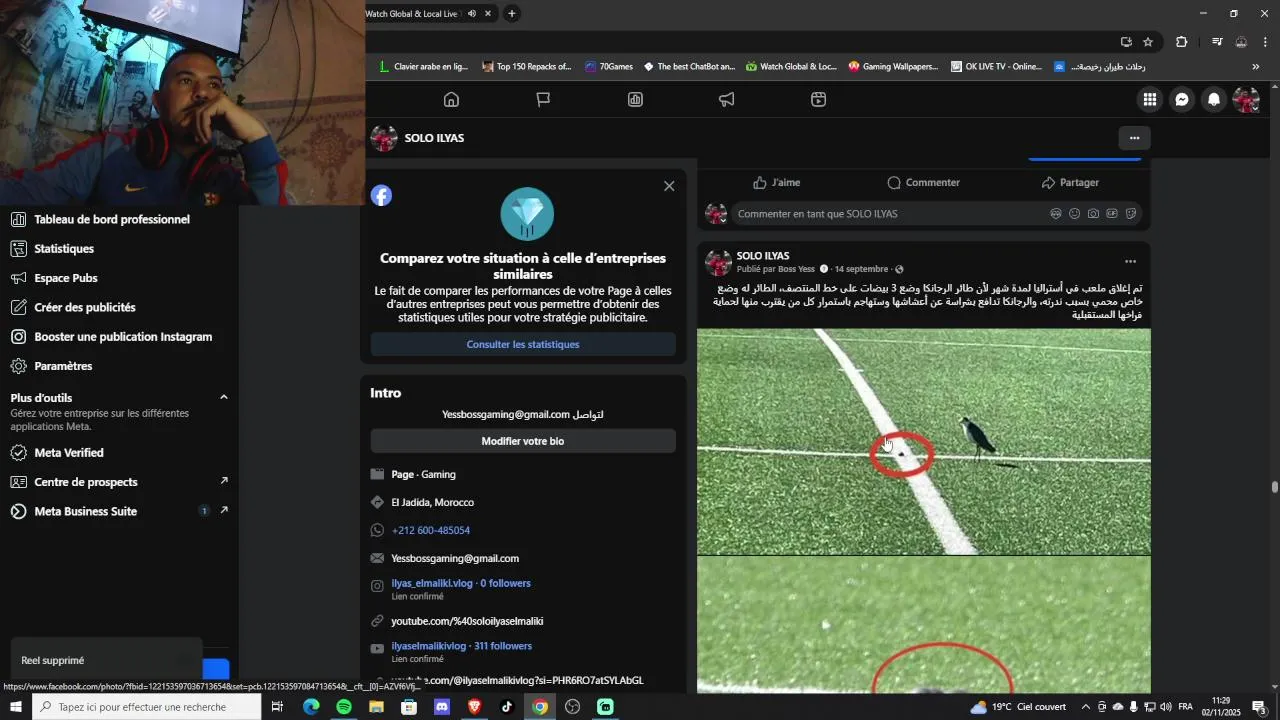
Task: Open Facebook Home icon
Action: 451,100
